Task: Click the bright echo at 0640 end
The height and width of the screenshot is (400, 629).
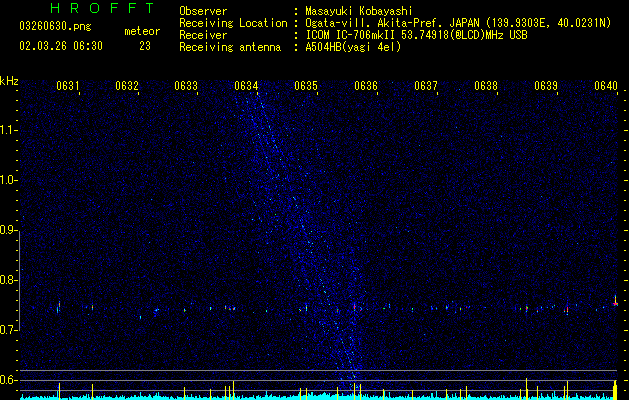Action: tap(615, 302)
